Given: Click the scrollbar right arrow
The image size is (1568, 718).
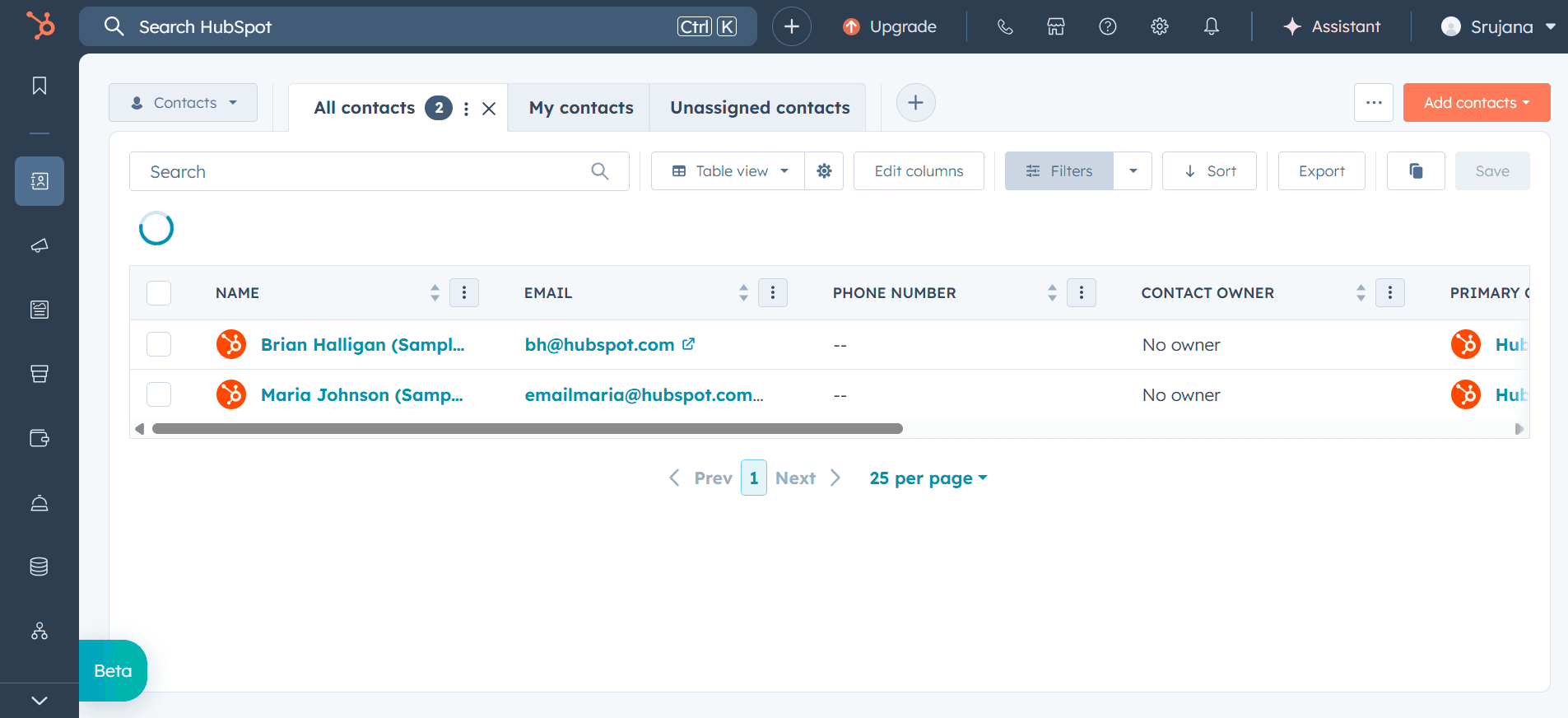Looking at the screenshot, I should click(1519, 429).
